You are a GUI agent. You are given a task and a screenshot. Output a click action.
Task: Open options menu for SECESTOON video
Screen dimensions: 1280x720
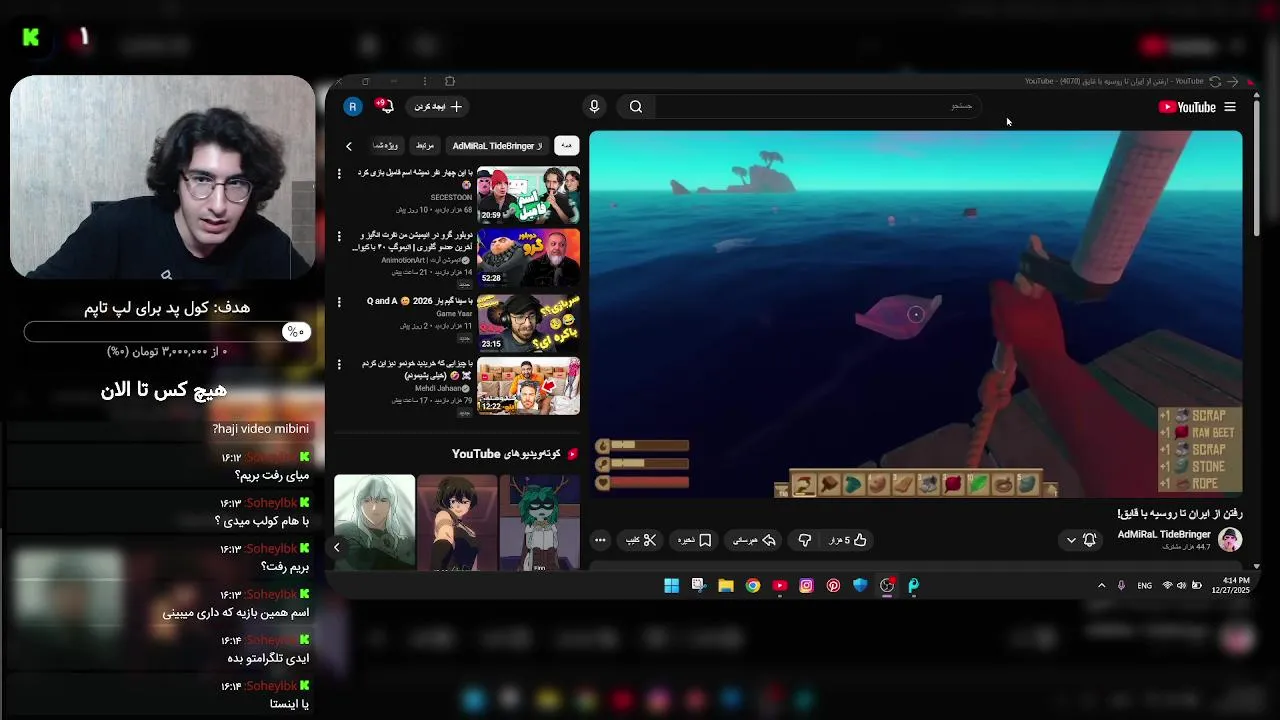339,174
